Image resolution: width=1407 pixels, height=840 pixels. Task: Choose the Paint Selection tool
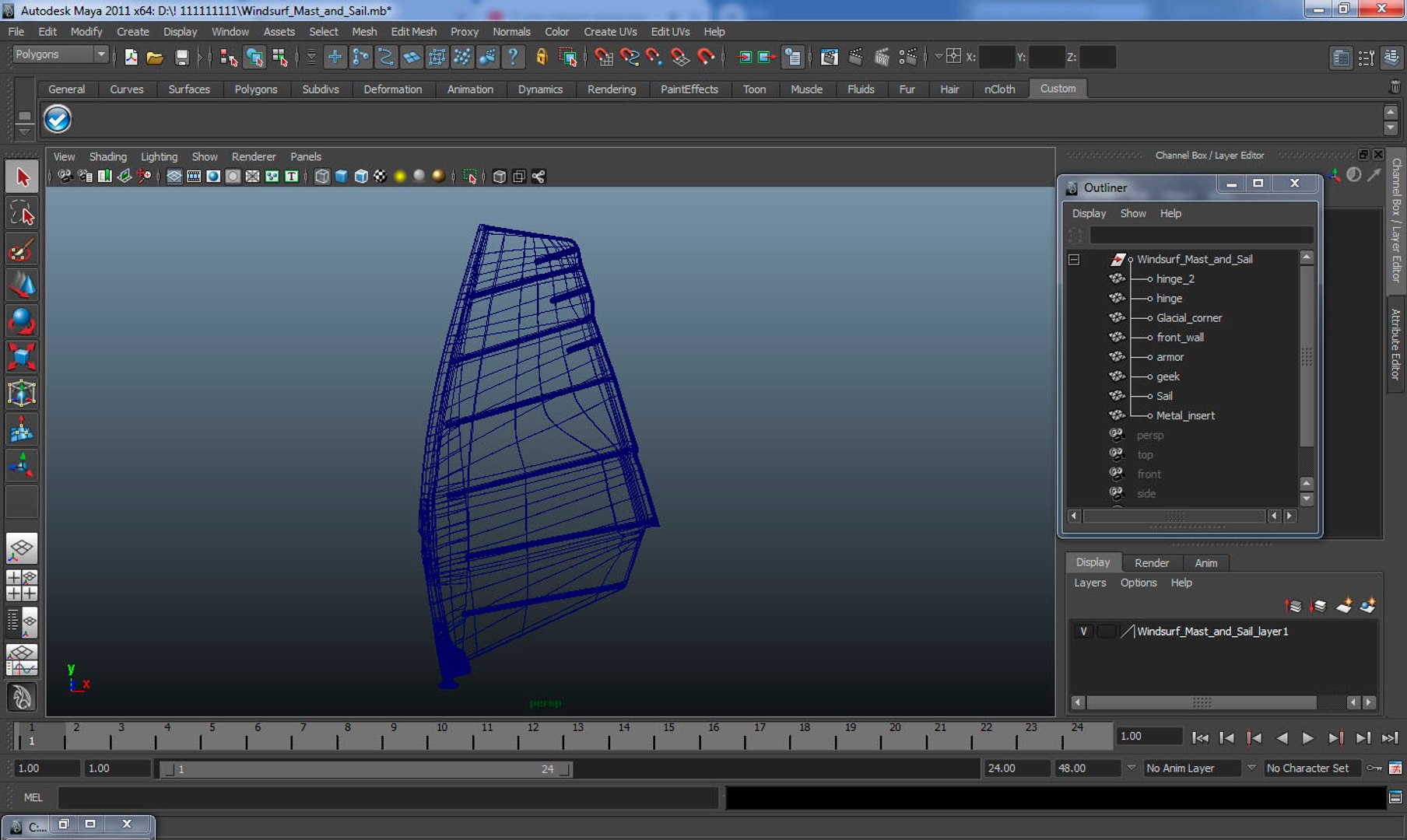pos(22,250)
